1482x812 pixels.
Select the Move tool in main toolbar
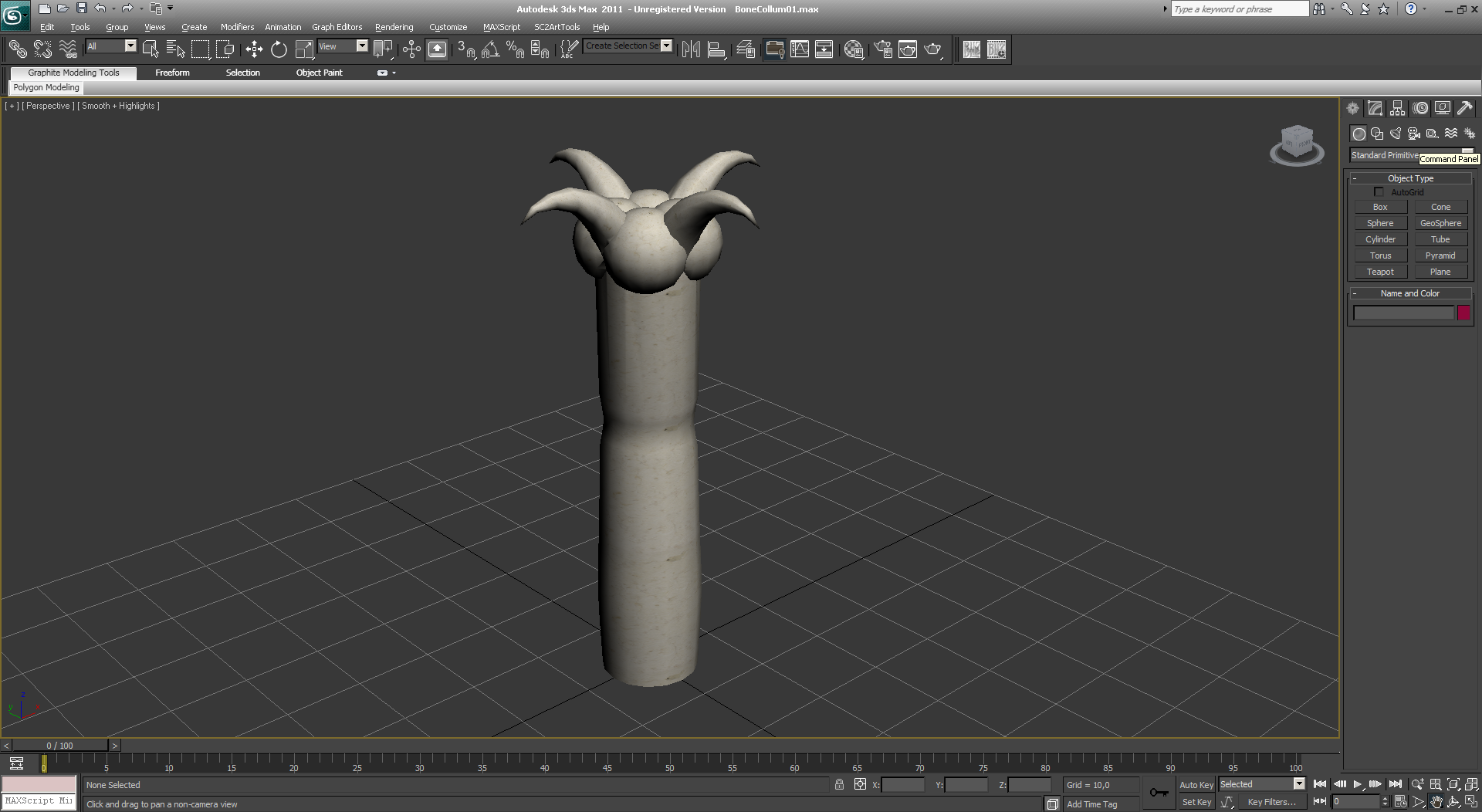pyautogui.click(x=254, y=49)
